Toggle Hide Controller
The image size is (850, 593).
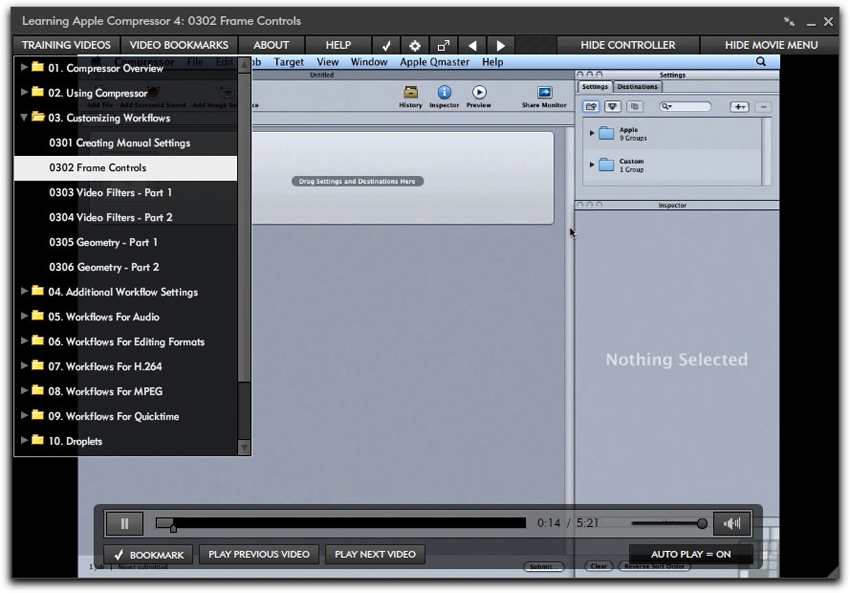tap(628, 46)
